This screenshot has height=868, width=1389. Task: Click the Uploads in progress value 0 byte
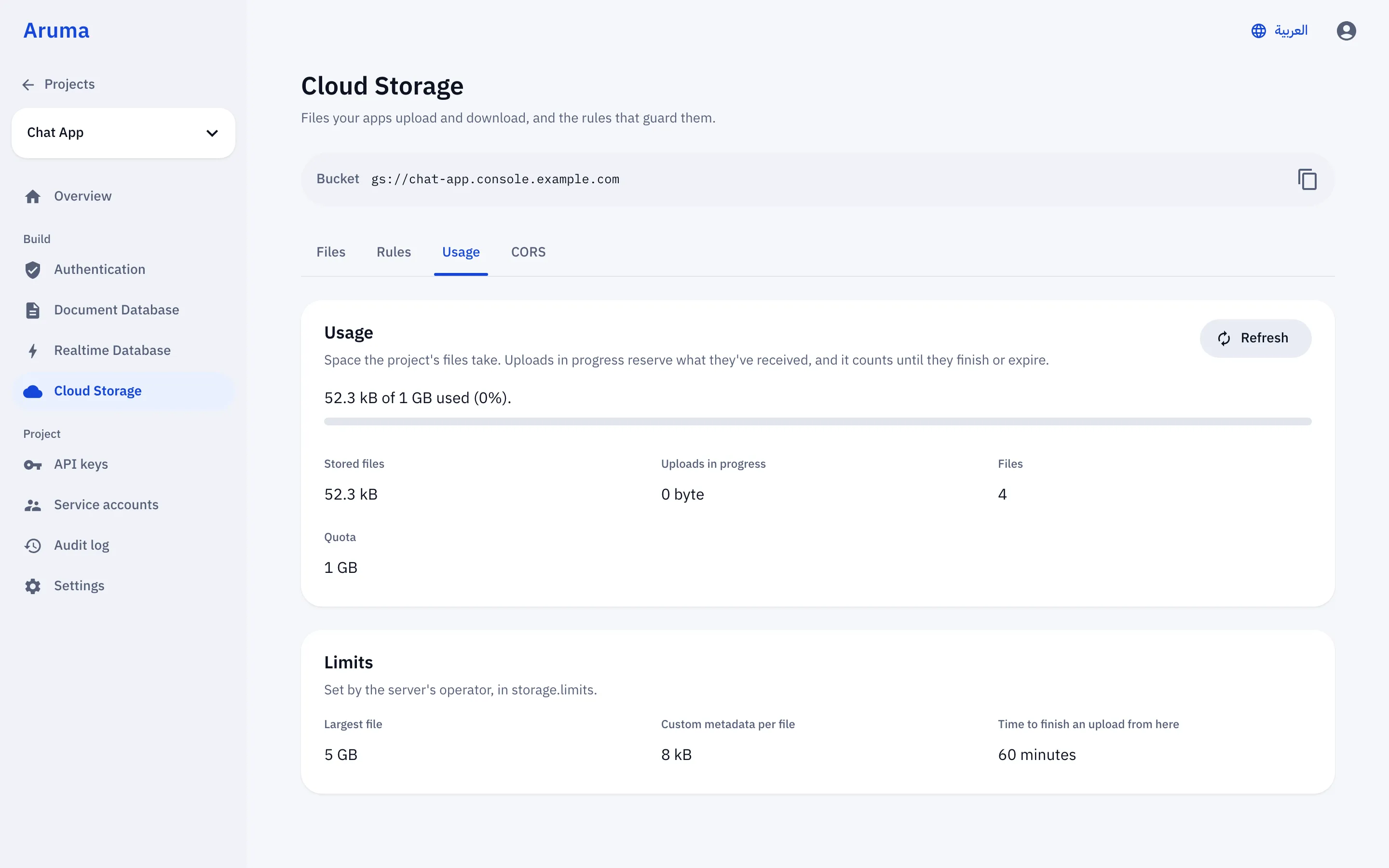click(682, 494)
